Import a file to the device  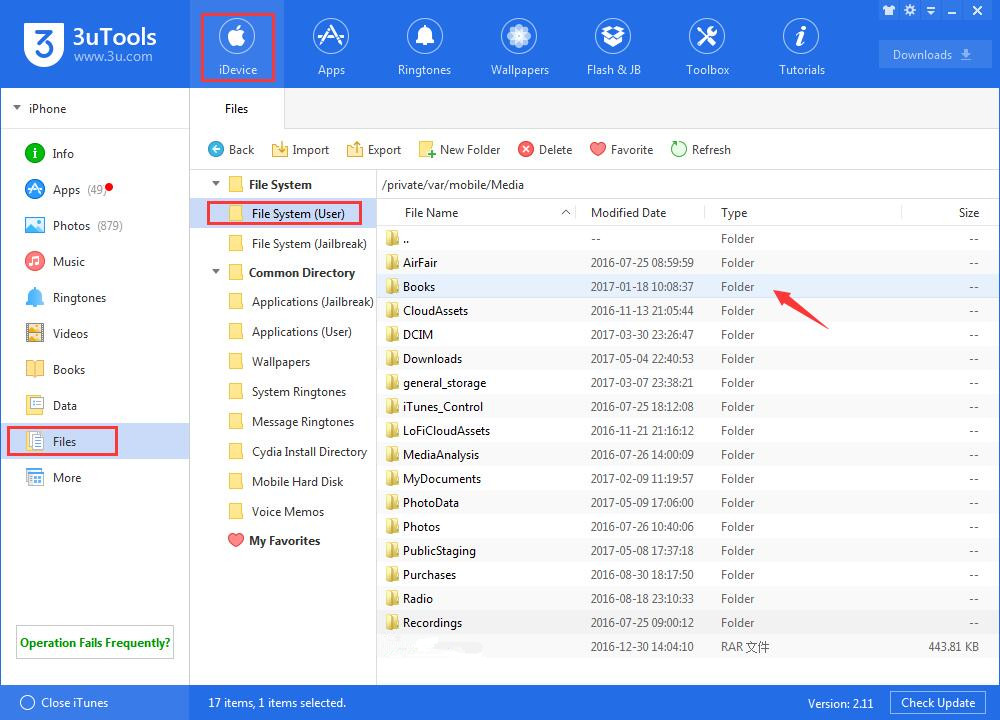click(x=300, y=150)
